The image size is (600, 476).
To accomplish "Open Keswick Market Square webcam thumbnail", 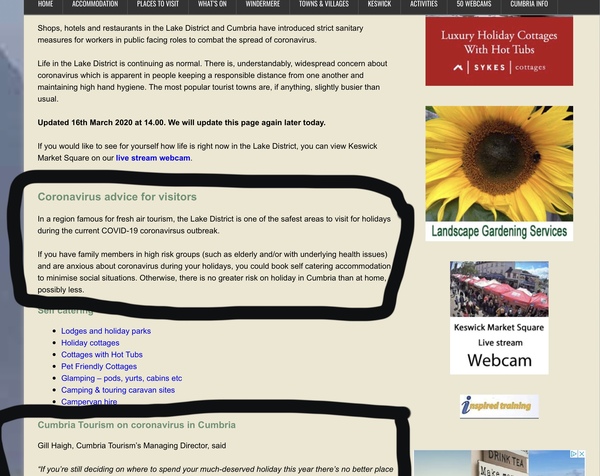I will 499,317.
